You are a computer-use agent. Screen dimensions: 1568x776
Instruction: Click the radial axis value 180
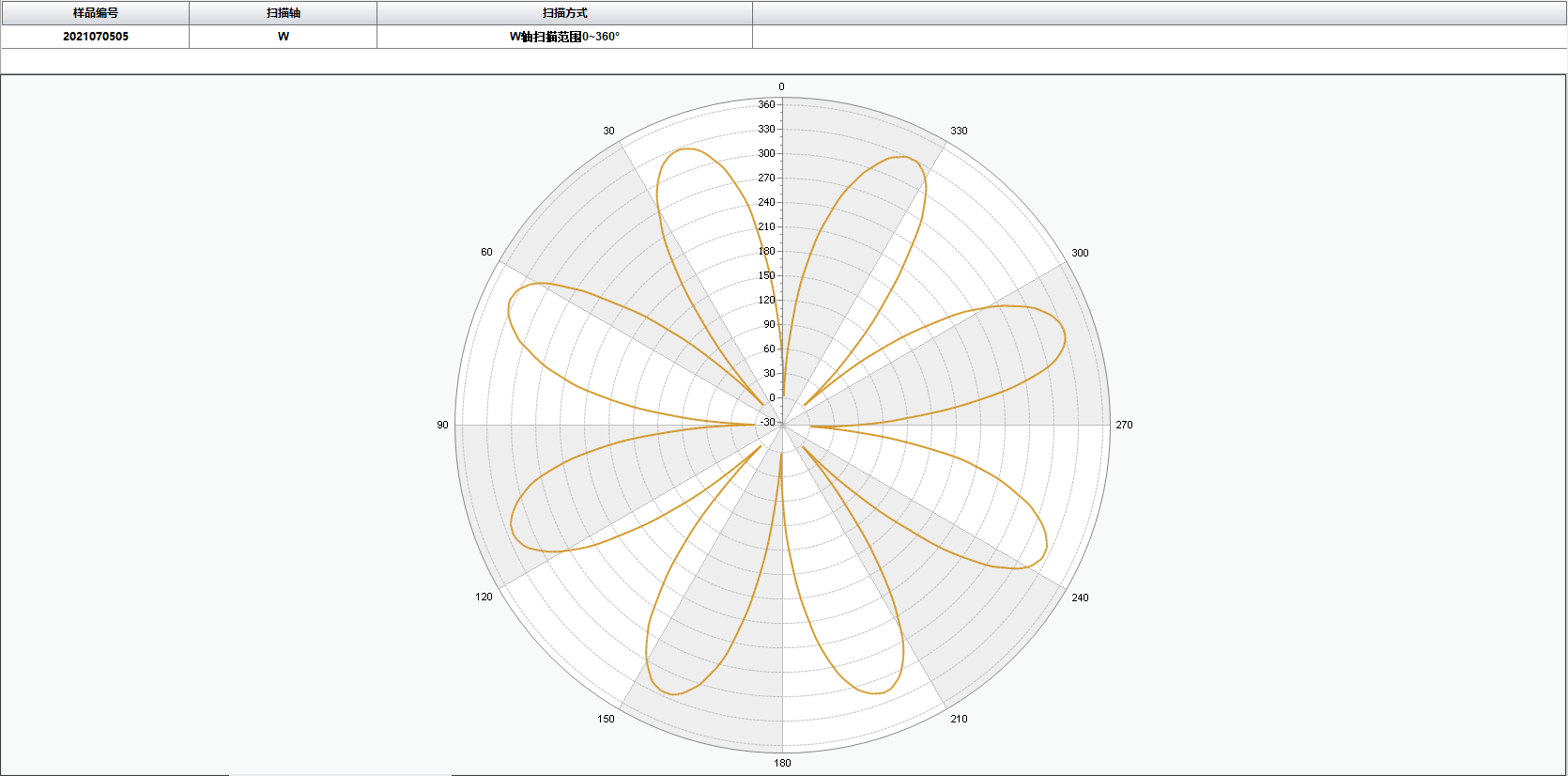click(767, 251)
